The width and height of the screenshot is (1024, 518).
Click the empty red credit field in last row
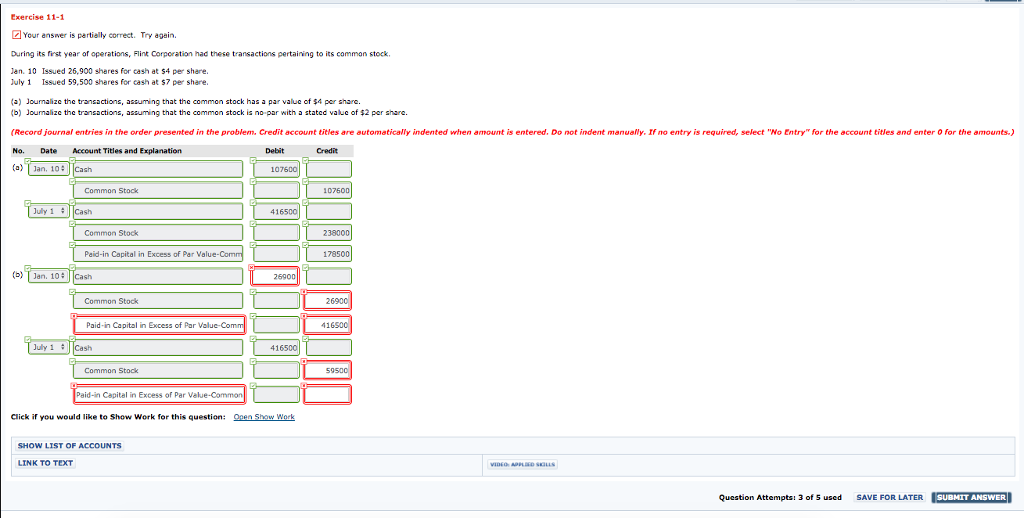[x=328, y=395]
